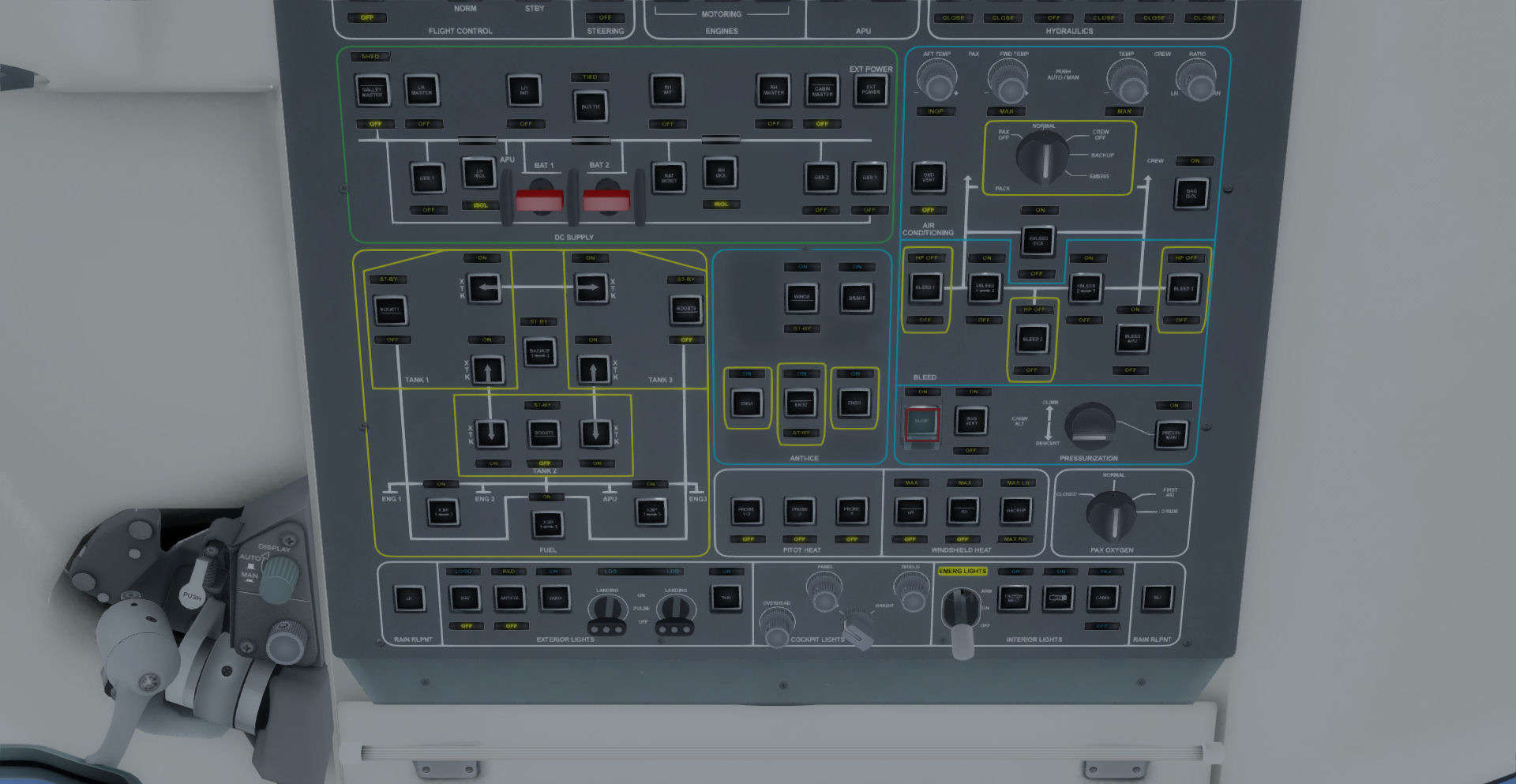Click the right-arrow XTK button in Tank 3
The image size is (1516, 784).
pyautogui.click(x=591, y=289)
